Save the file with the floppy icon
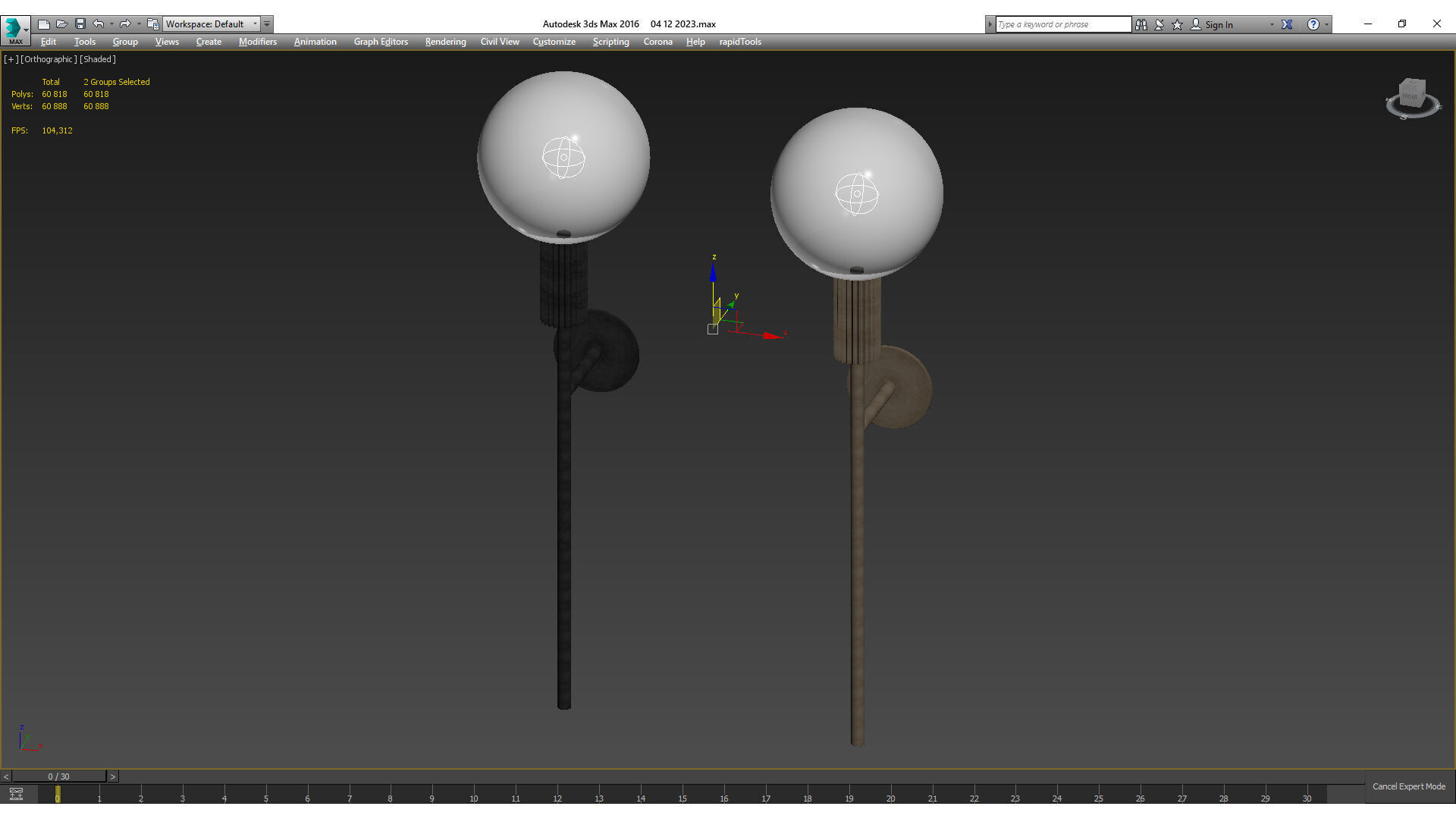Screen dimensions: 1456x819 [80, 24]
